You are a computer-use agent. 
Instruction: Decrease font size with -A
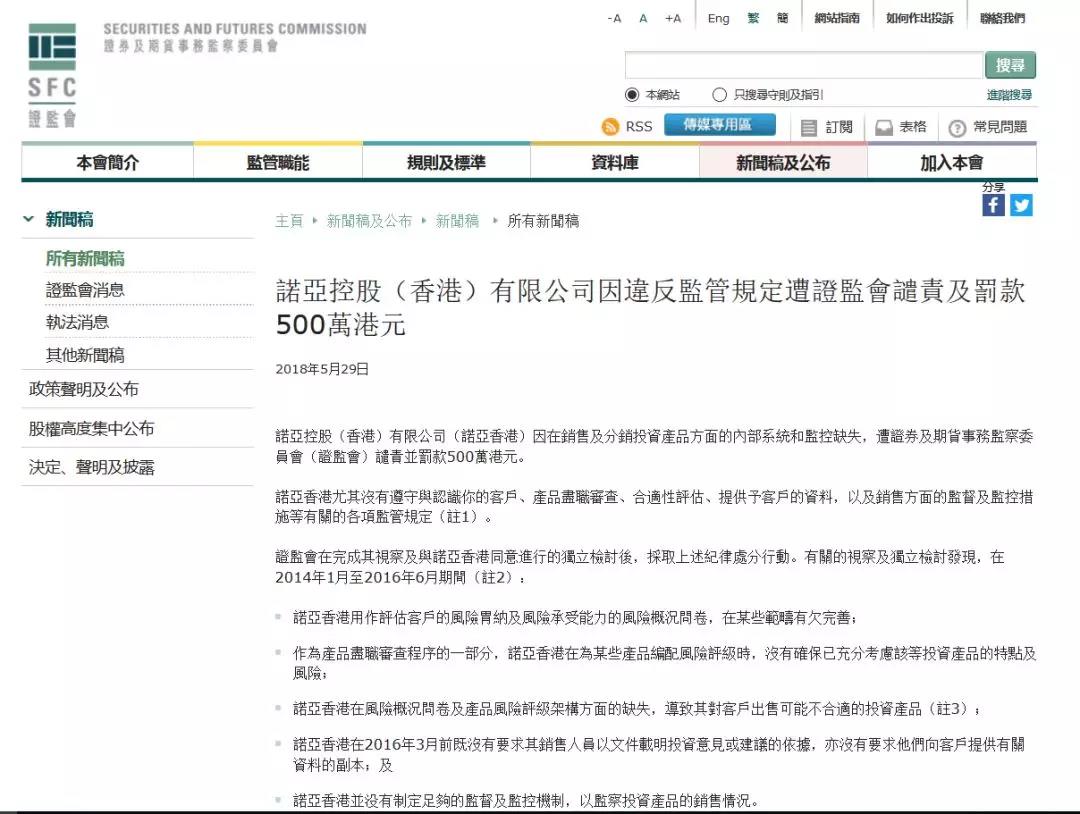coord(614,19)
